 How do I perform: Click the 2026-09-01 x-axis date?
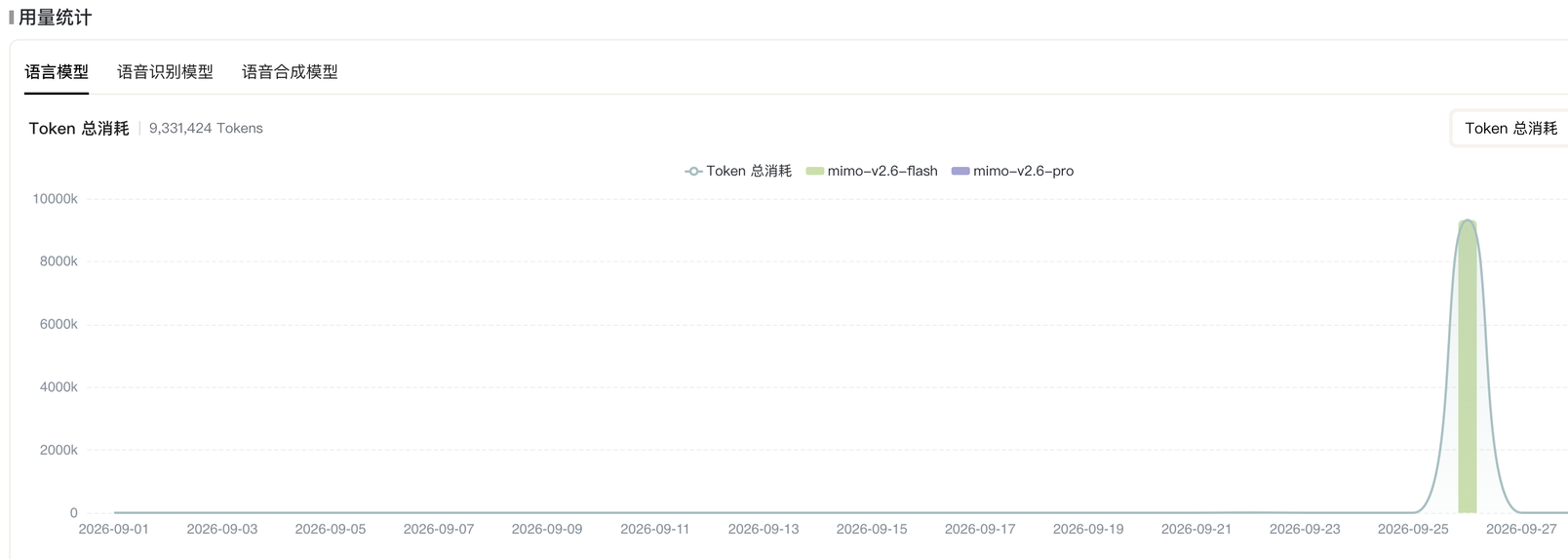click(114, 529)
